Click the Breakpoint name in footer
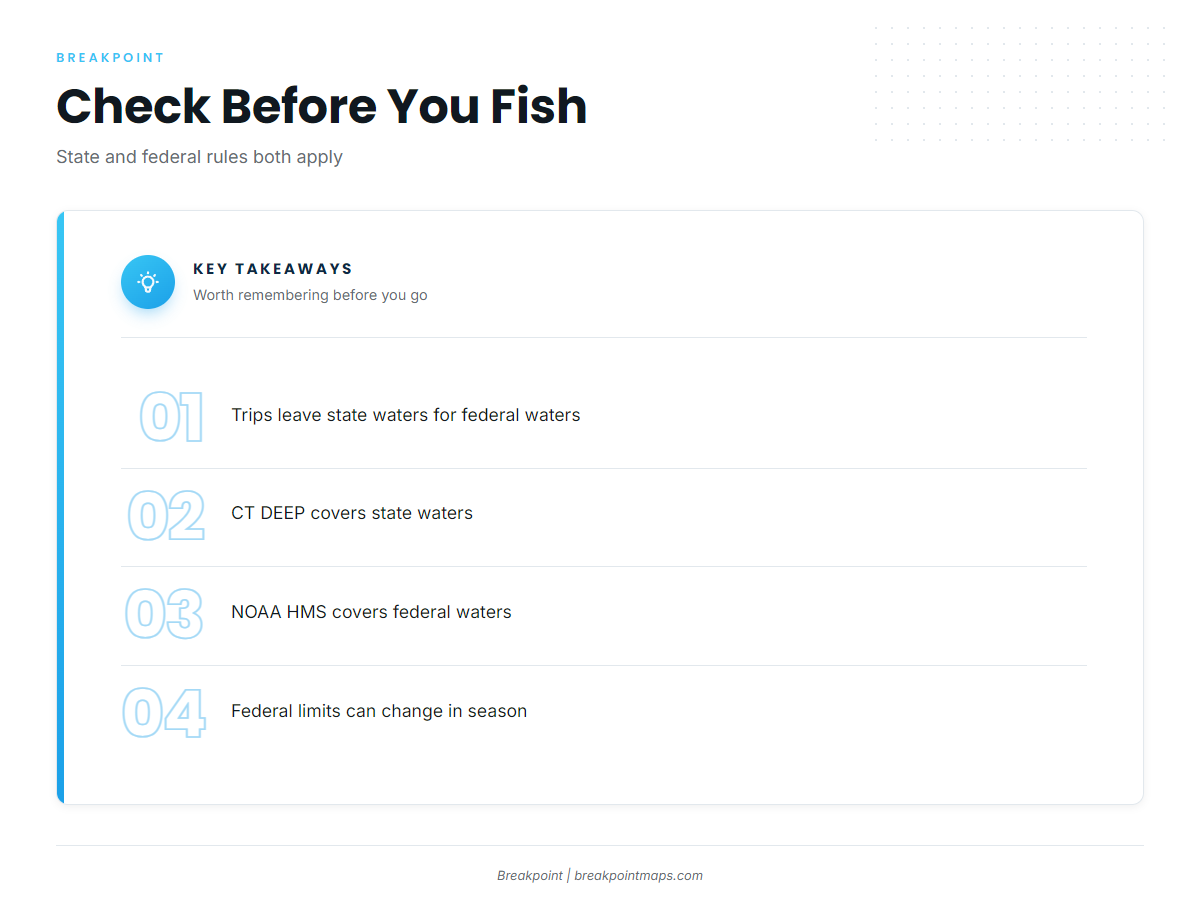Viewport: 1200px width, 910px height. click(x=530, y=876)
